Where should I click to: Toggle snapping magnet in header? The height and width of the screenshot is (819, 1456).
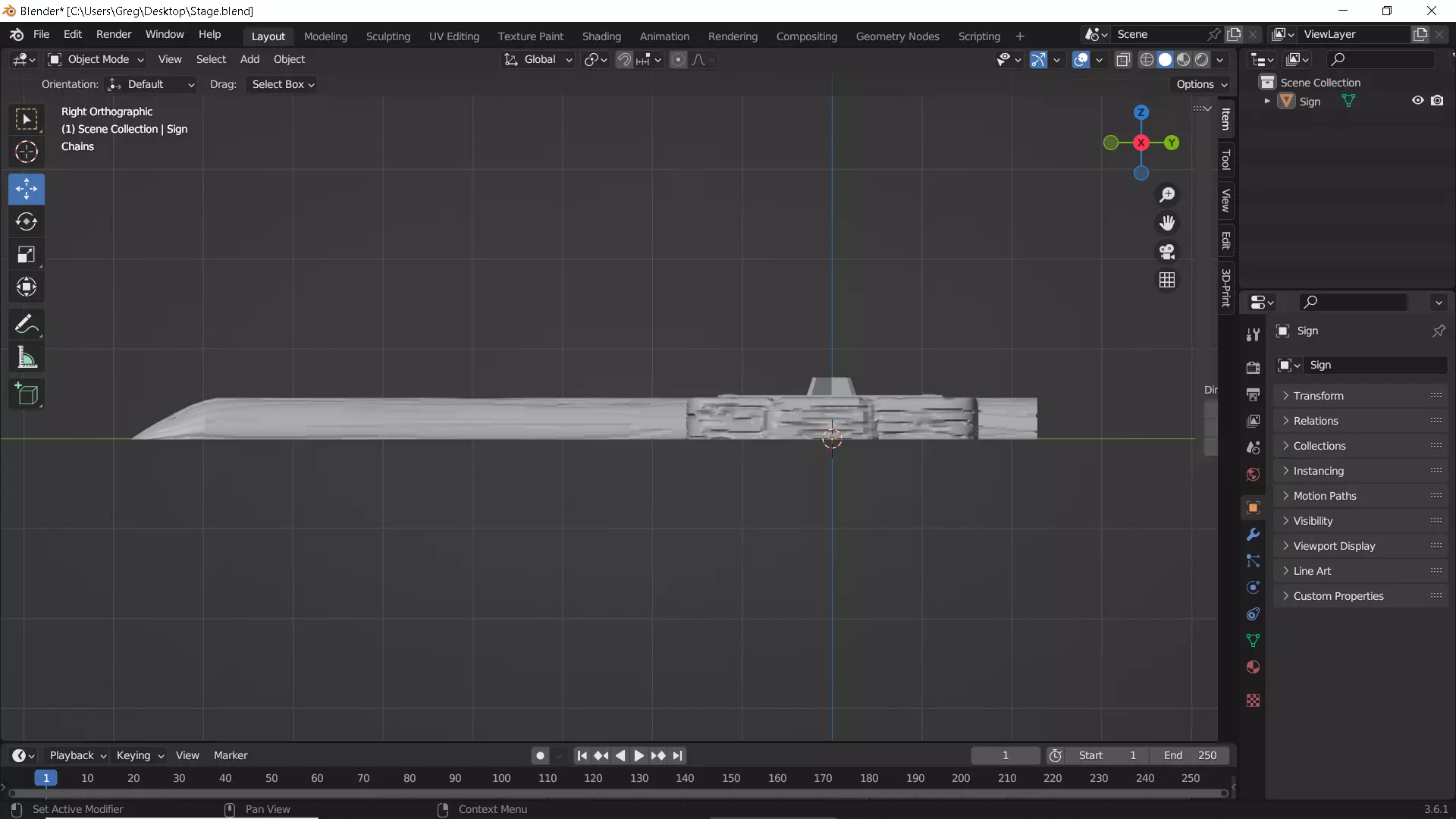tap(624, 59)
